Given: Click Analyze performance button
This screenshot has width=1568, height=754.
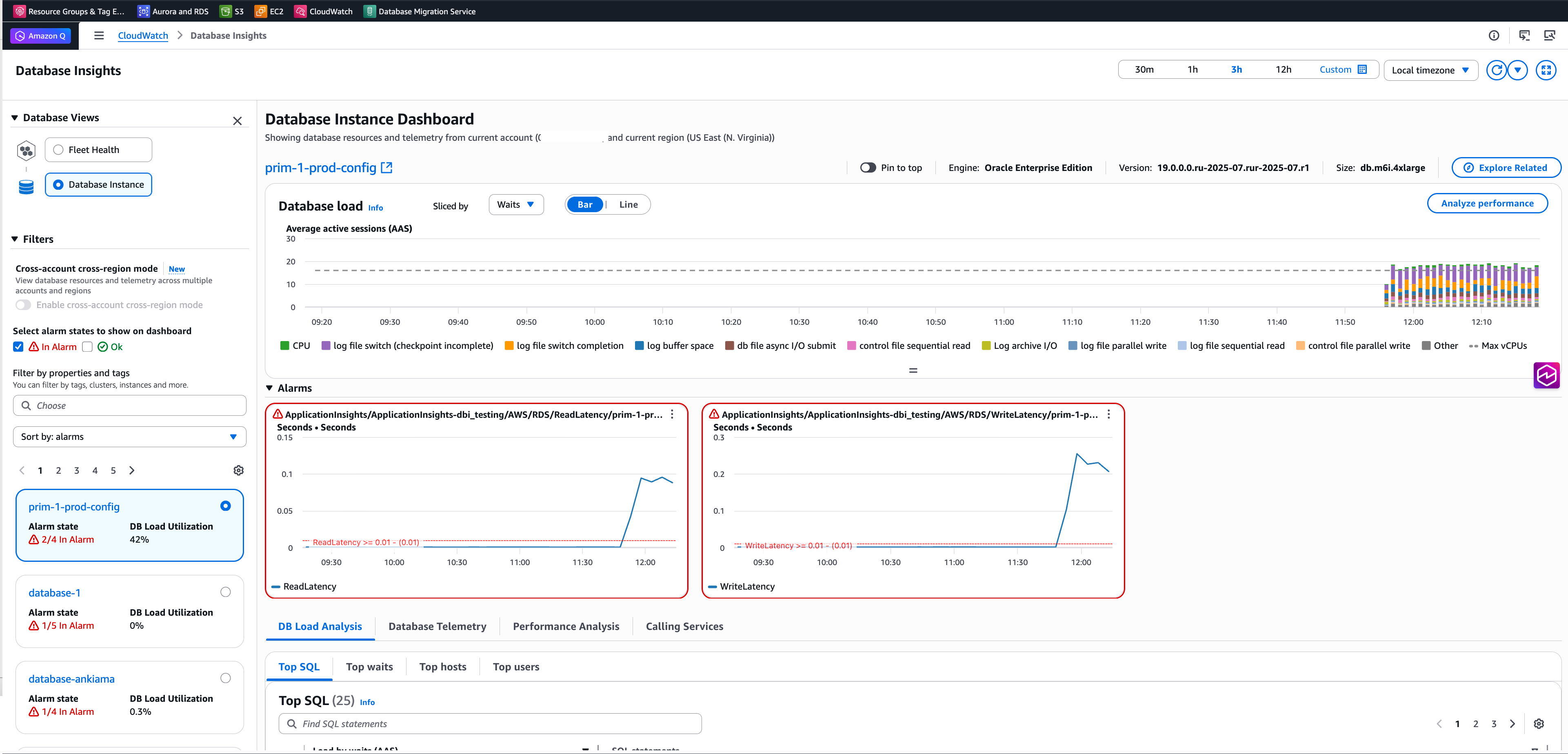Looking at the screenshot, I should click(x=1487, y=203).
